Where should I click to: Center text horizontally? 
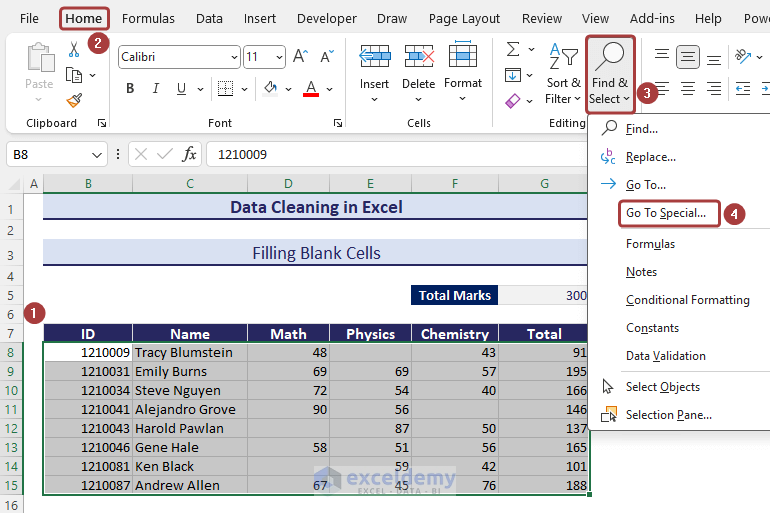click(688, 88)
